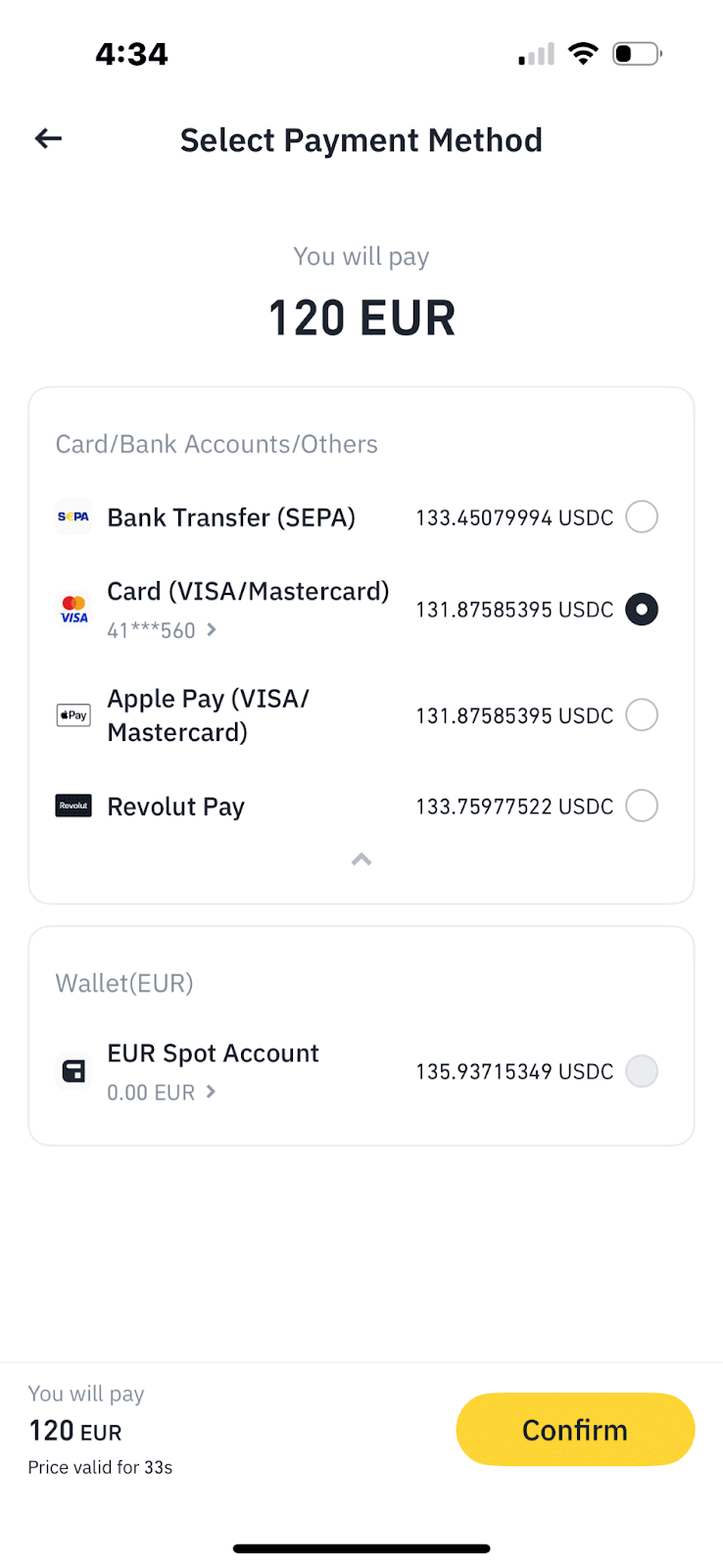723x1568 pixels.
Task: Select the Card (VISA/Mastercard) radio button
Action: click(x=642, y=610)
